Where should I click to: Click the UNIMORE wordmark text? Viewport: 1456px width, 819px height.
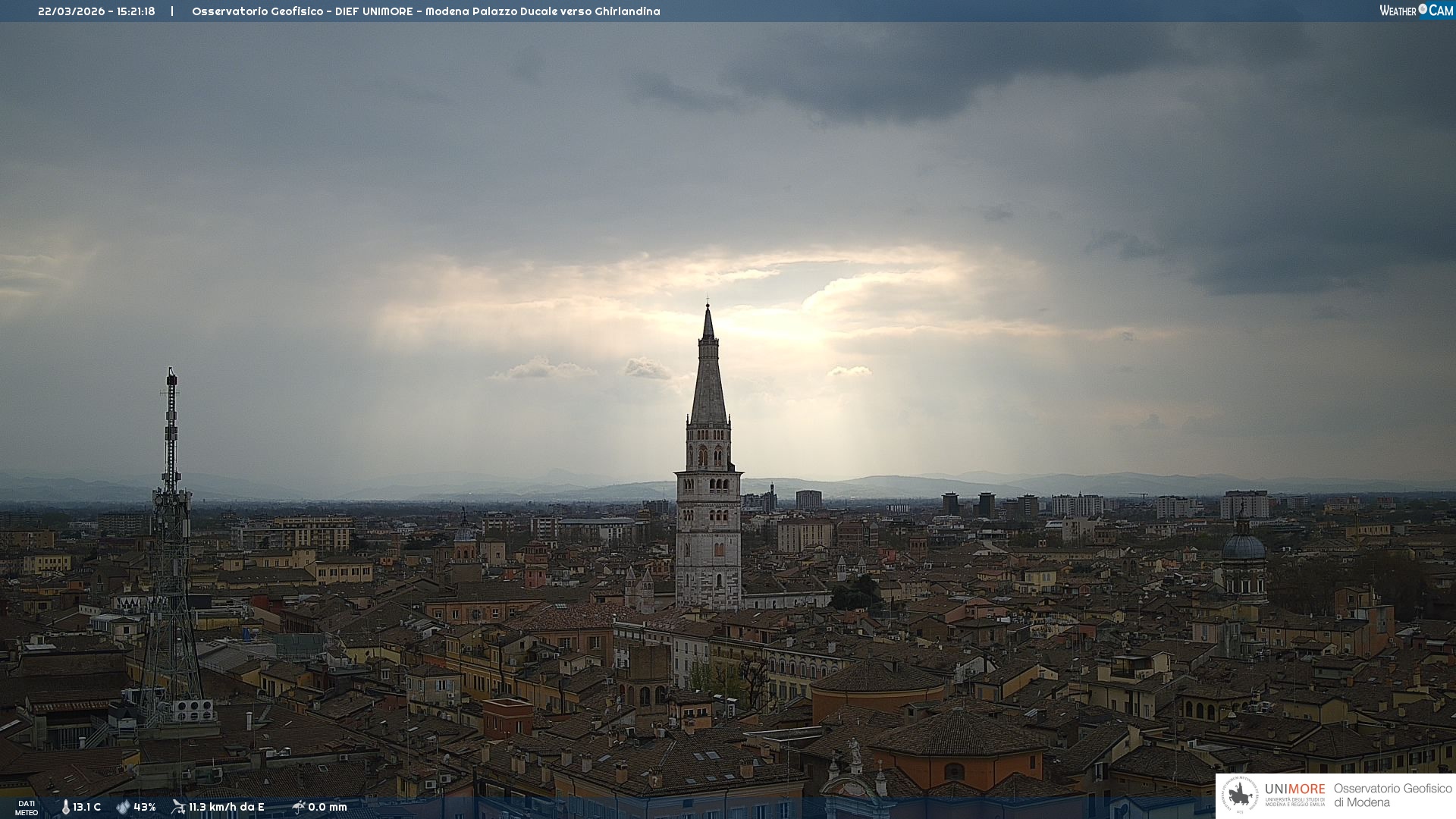click(1295, 789)
